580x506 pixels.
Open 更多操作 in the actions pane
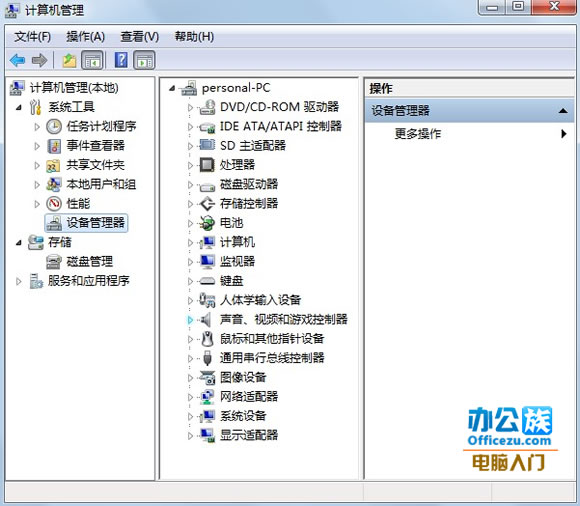418,134
